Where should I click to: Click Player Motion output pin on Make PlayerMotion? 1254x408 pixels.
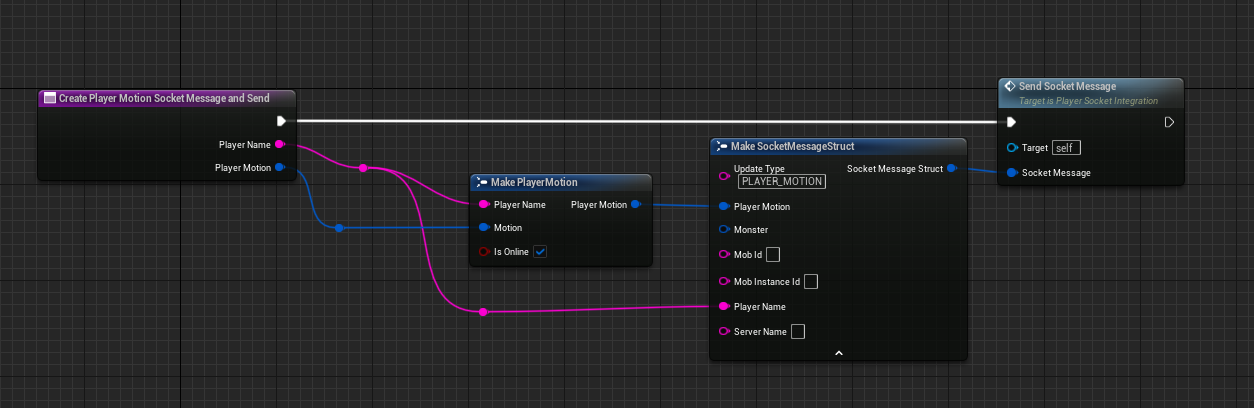636,205
